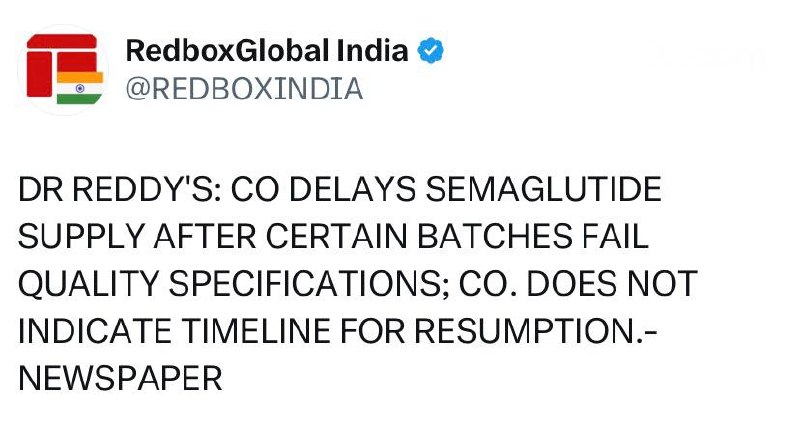Click the orange stripe of the flag
The width and height of the screenshot is (800, 424).
(80, 77)
